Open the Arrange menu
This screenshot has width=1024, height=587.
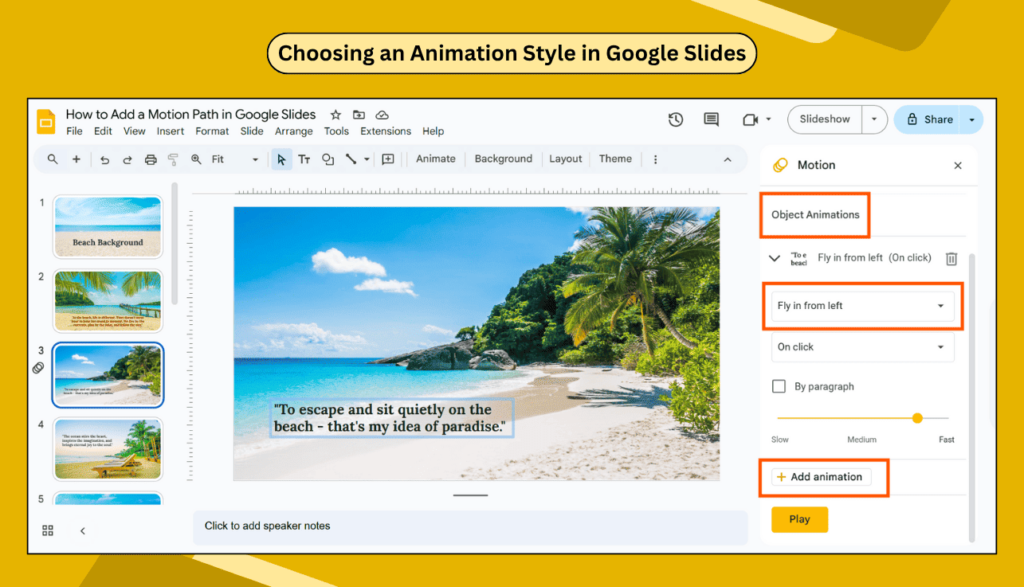coord(293,131)
